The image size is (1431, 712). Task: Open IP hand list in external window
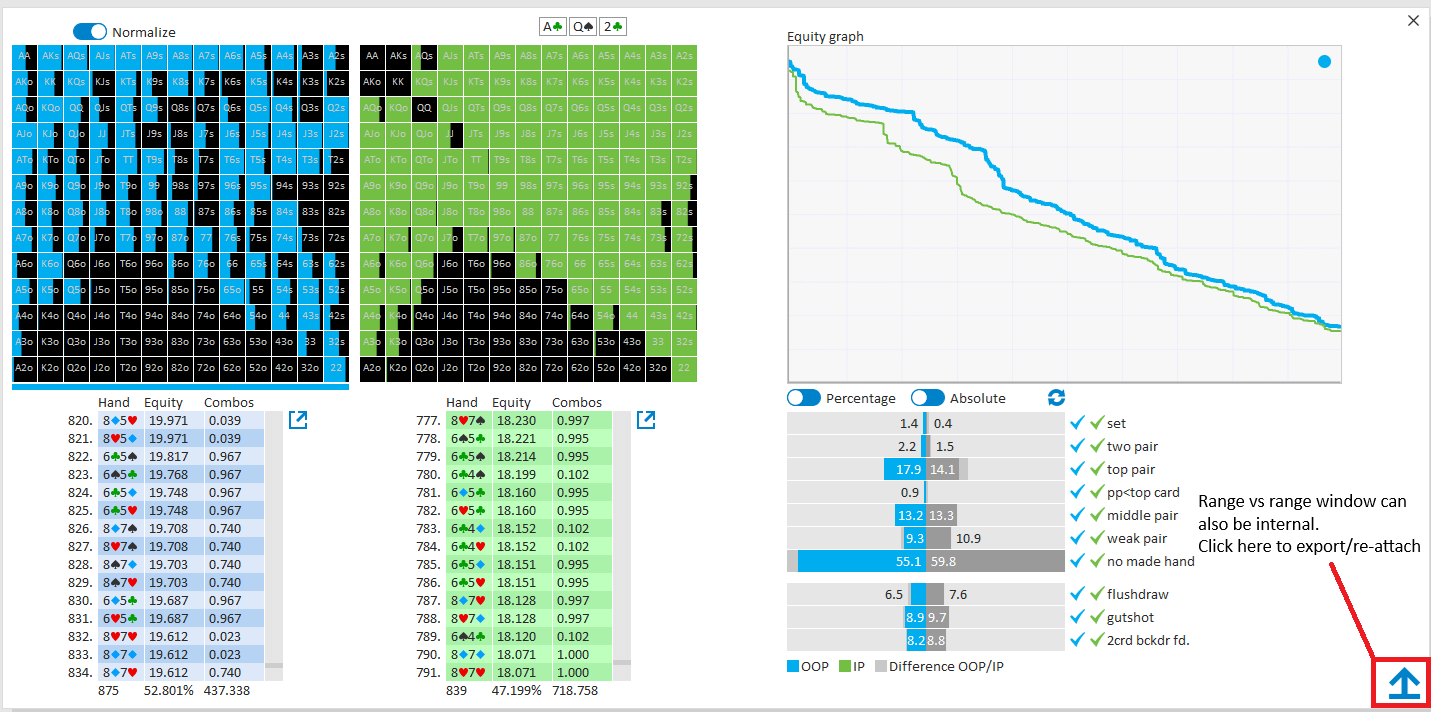pos(646,420)
